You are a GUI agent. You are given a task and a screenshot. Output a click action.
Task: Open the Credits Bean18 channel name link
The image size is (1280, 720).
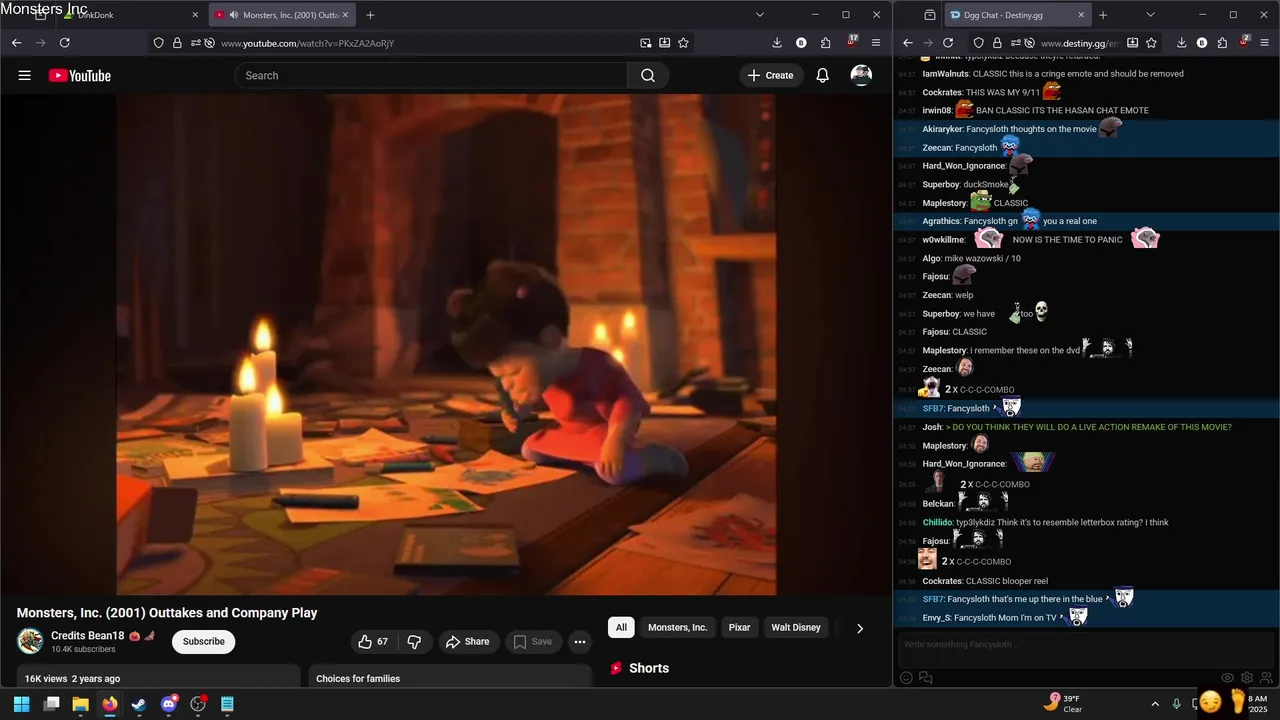88,636
